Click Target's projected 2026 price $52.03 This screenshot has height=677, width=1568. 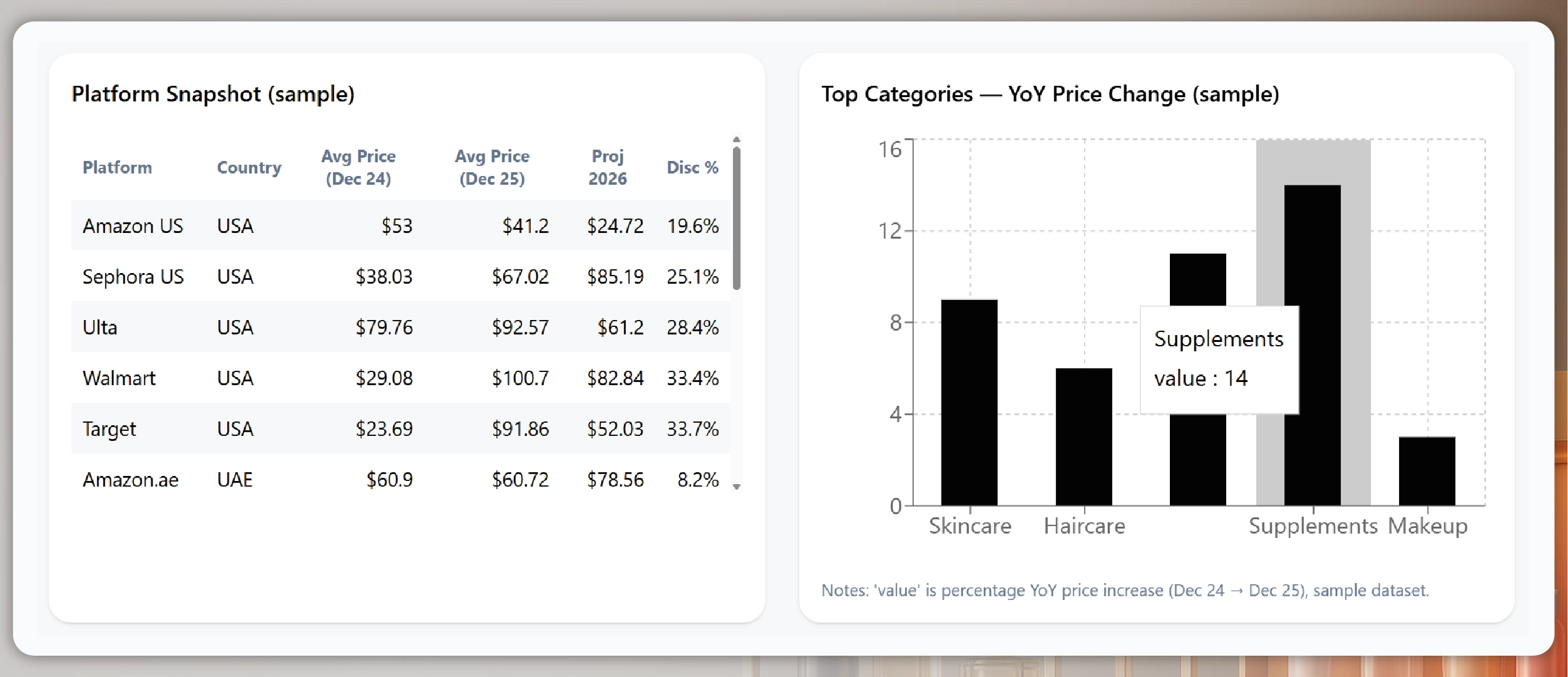click(616, 428)
